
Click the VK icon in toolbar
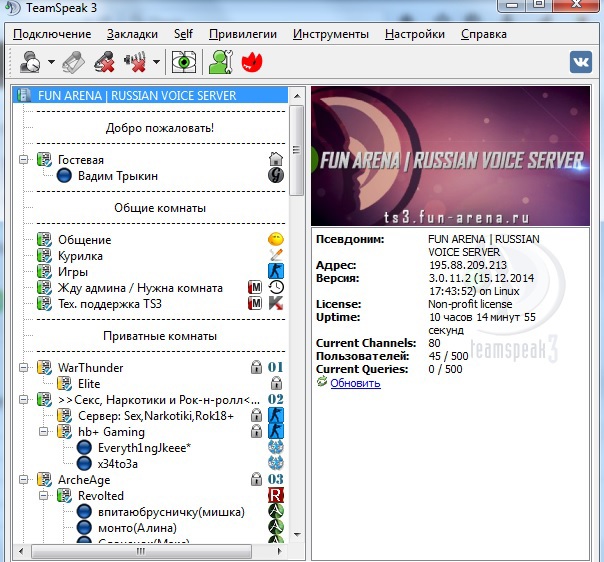pyautogui.click(x=581, y=62)
